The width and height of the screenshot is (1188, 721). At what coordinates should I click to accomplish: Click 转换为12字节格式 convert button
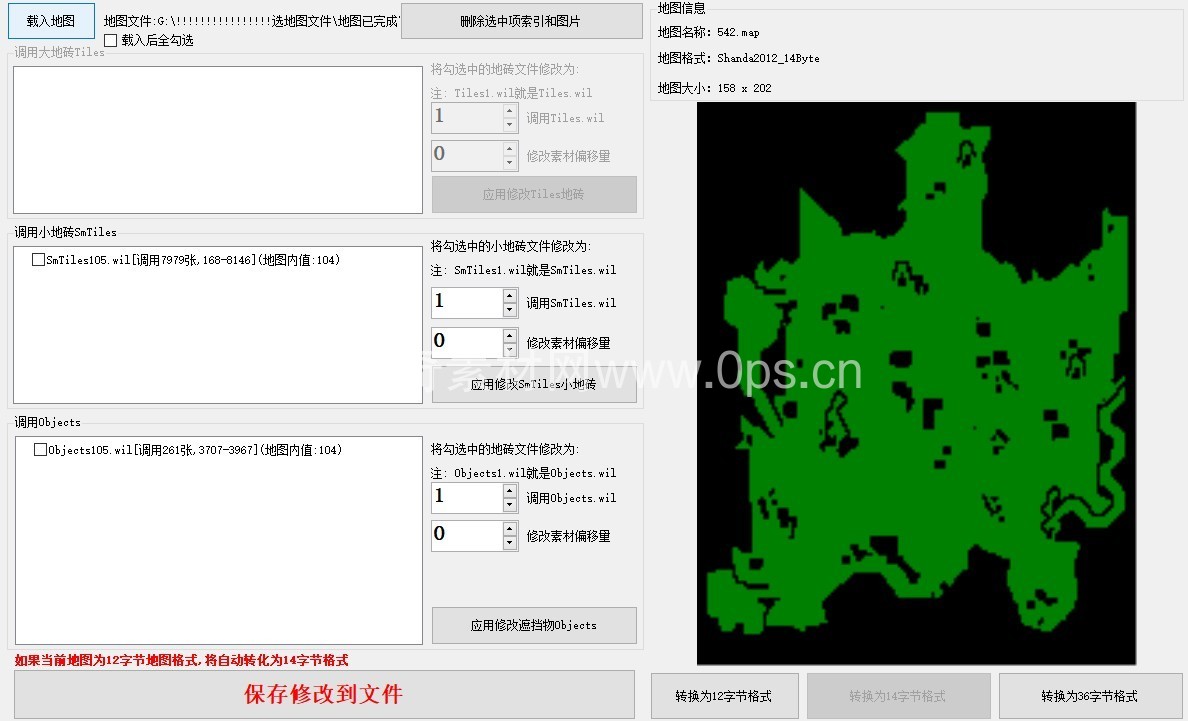[724, 696]
